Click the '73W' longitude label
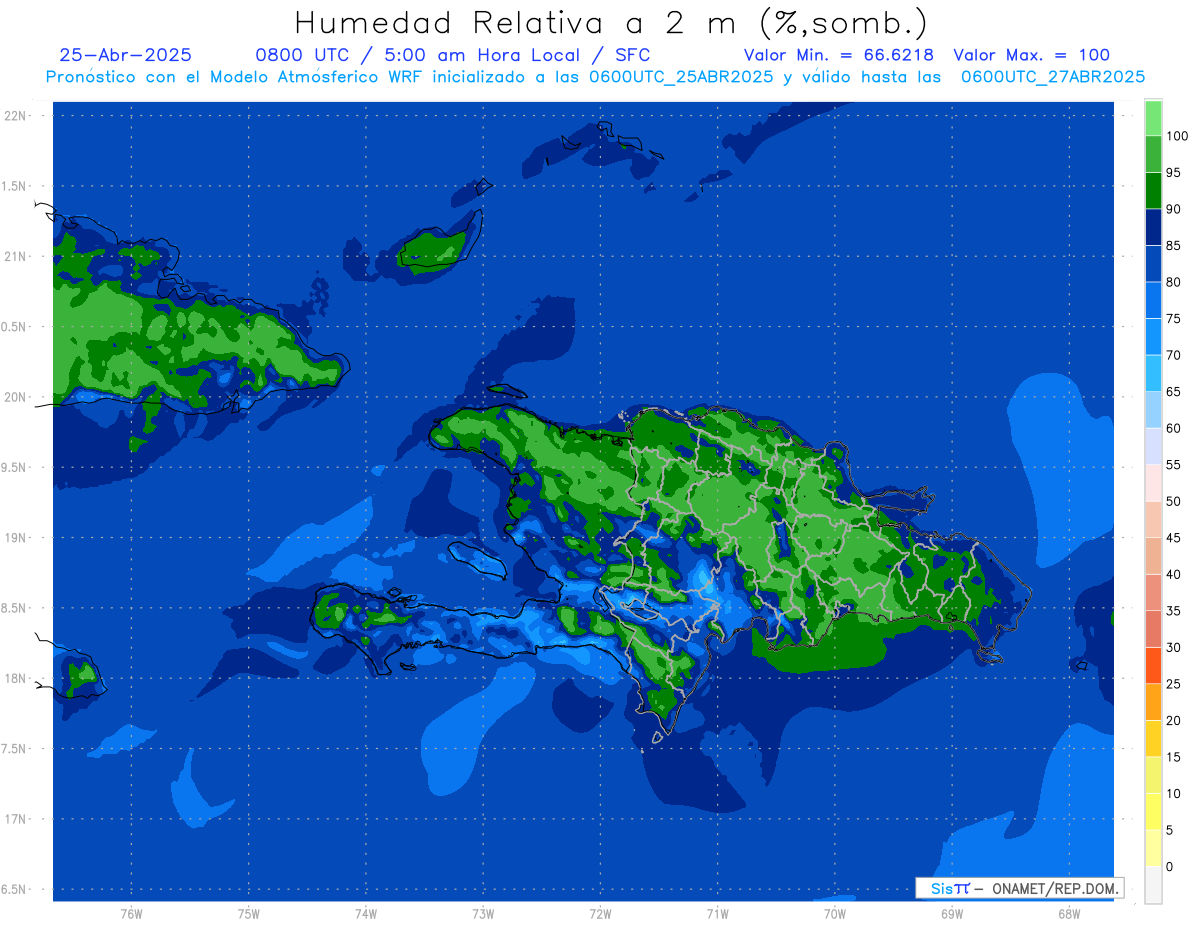 [x=483, y=912]
